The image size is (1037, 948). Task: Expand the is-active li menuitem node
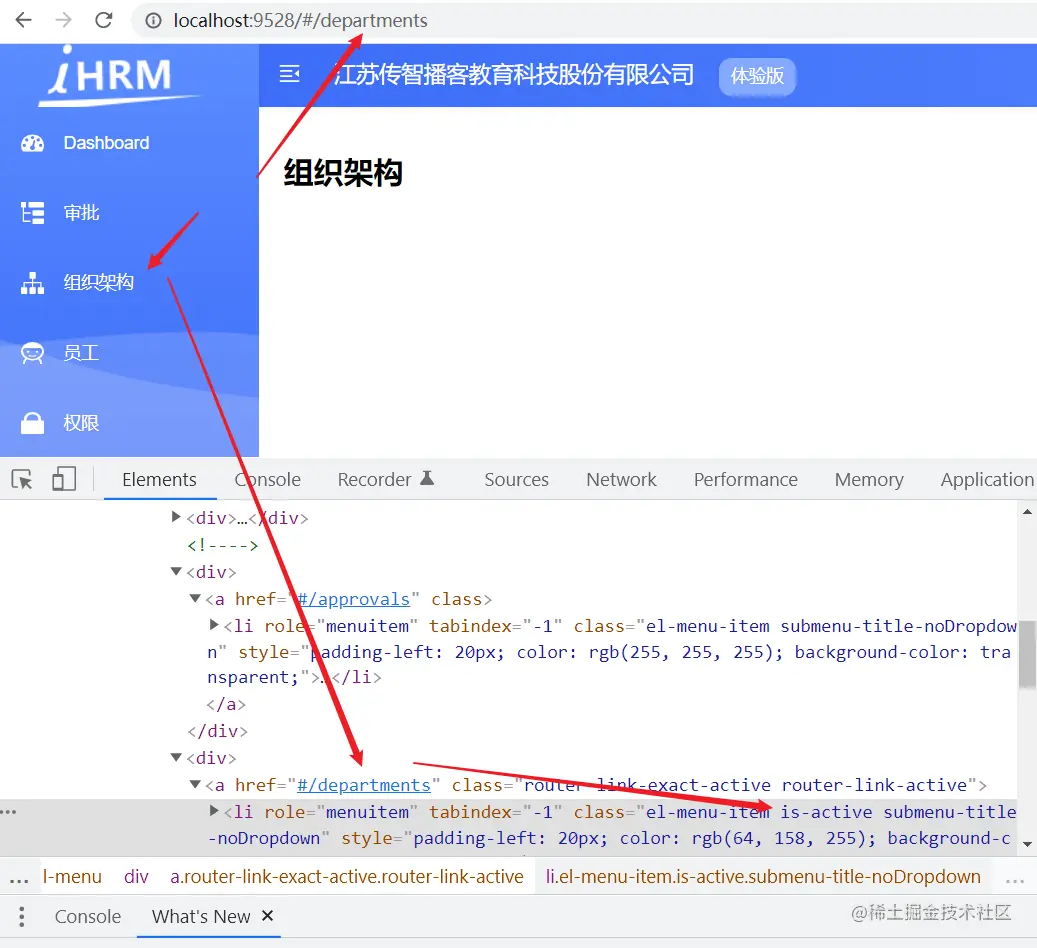click(214, 810)
